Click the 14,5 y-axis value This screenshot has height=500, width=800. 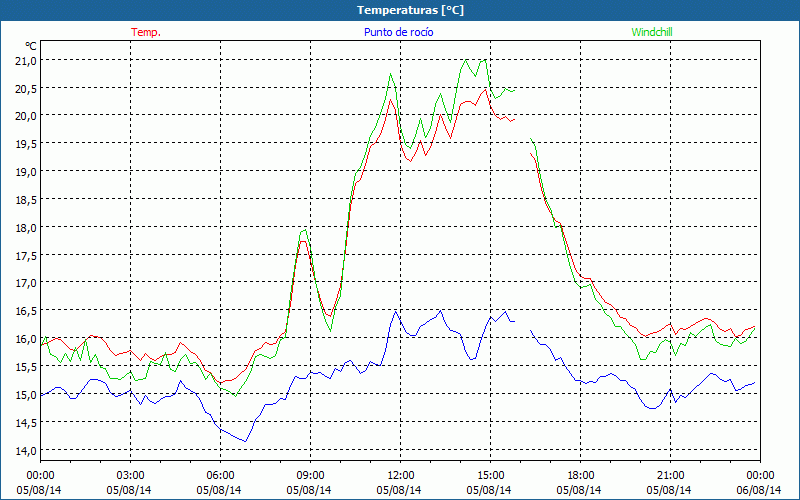(26, 422)
